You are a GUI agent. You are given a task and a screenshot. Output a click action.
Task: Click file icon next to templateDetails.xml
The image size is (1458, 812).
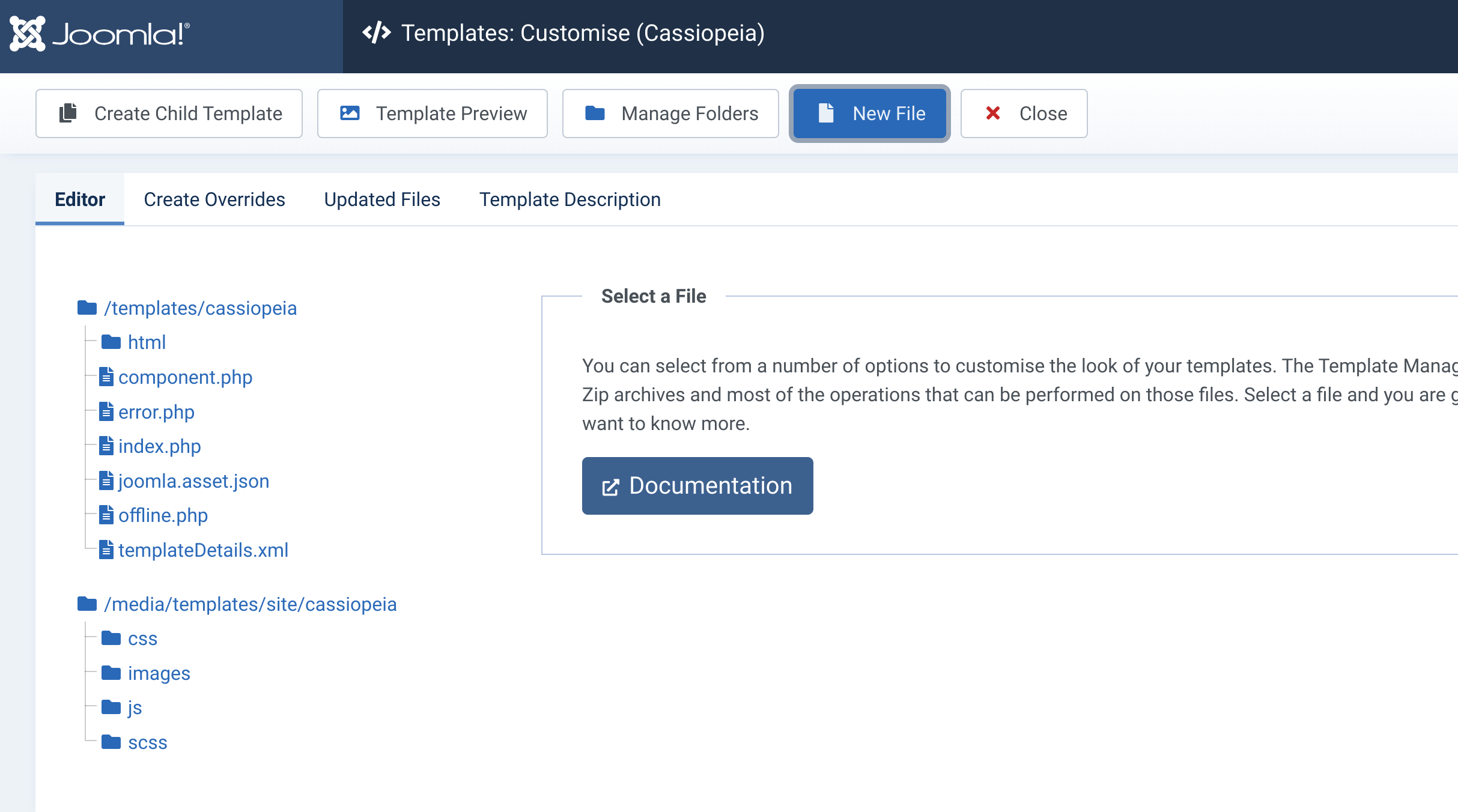[106, 550]
